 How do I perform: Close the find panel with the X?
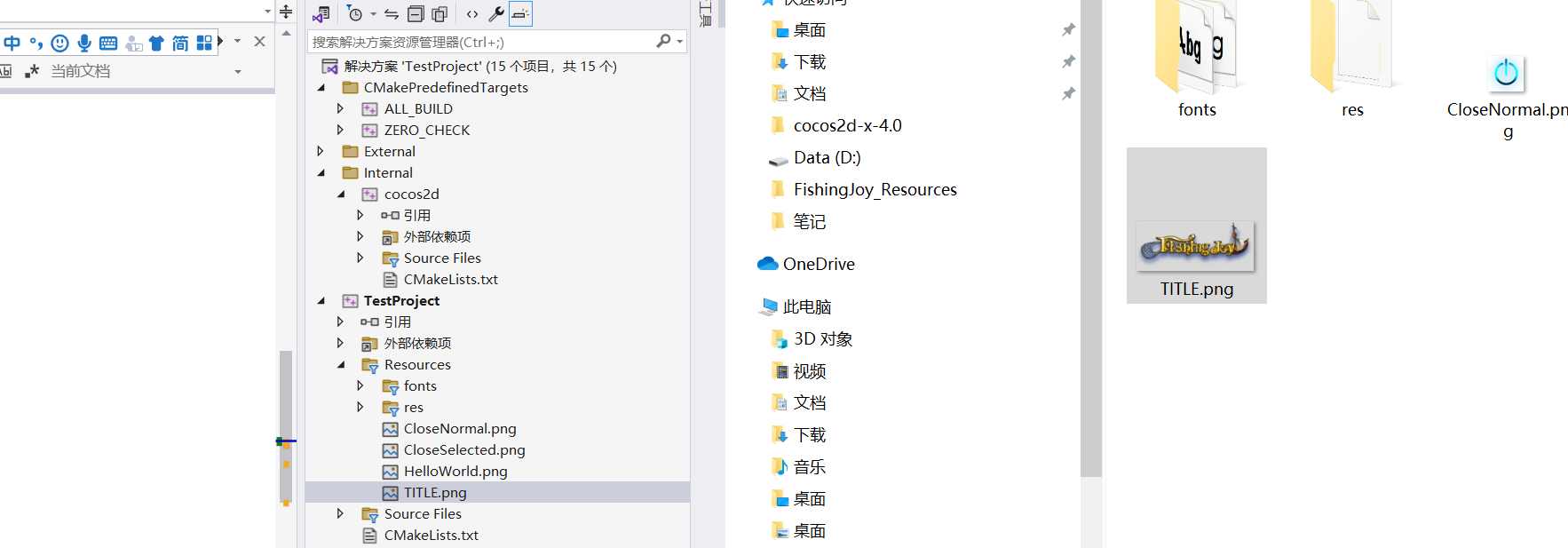click(259, 41)
